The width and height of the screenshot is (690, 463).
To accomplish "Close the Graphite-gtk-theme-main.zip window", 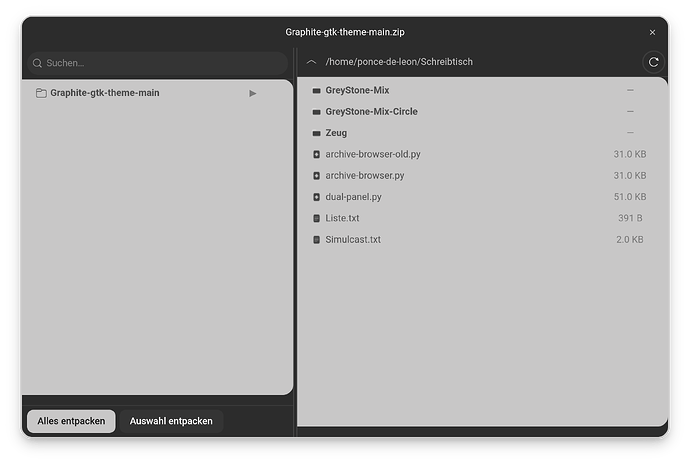I will pyautogui.click(x=652, y=32).
